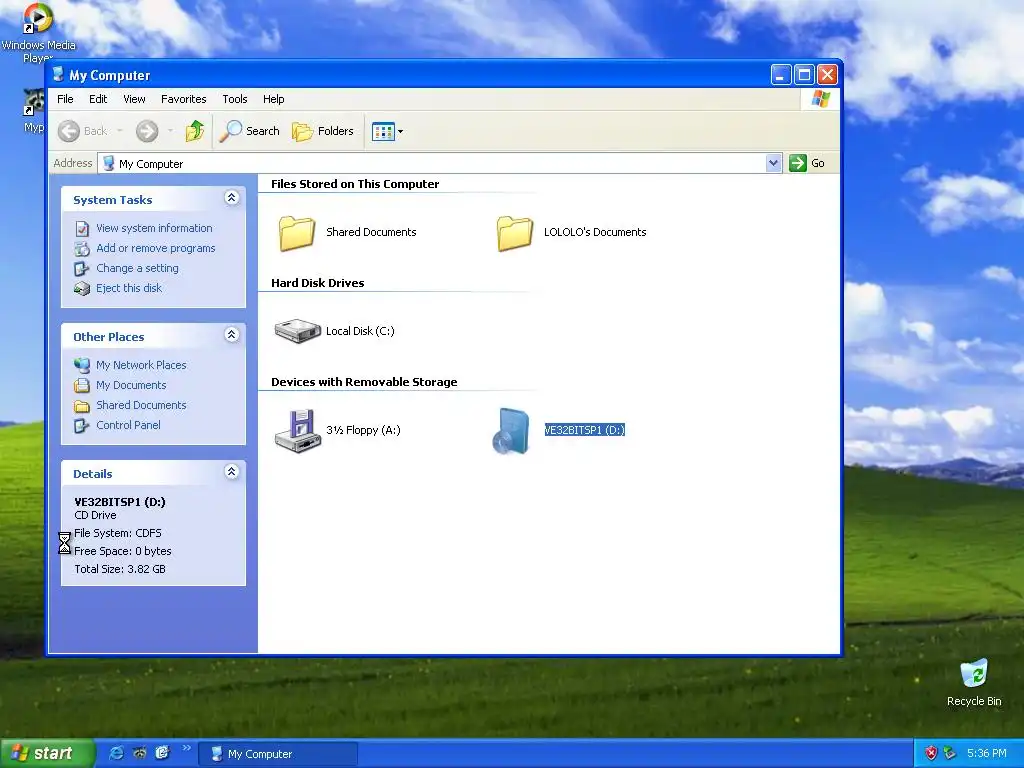This screenshot has height=768, width=1024.
Task: Open Shared Documents in Other Places
Action: click(x=141, y=405)
